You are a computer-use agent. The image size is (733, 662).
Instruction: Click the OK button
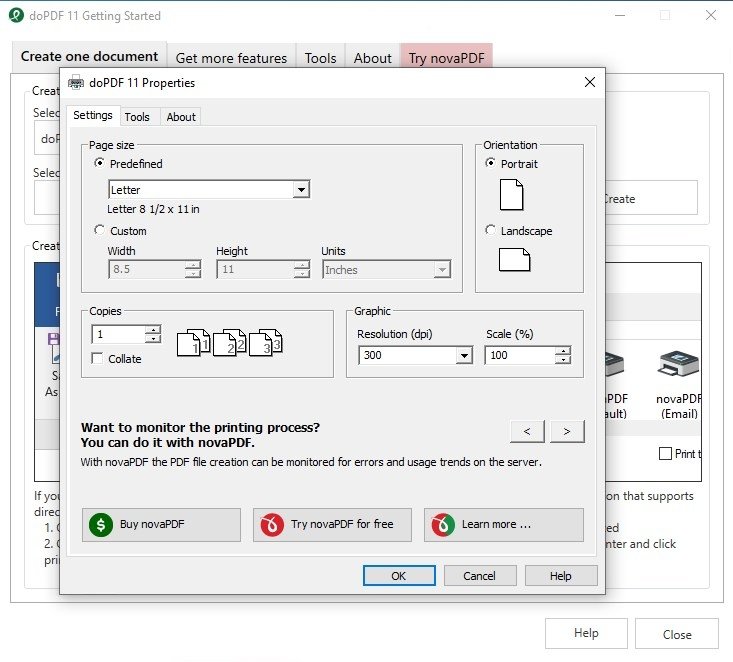[399, 576]
